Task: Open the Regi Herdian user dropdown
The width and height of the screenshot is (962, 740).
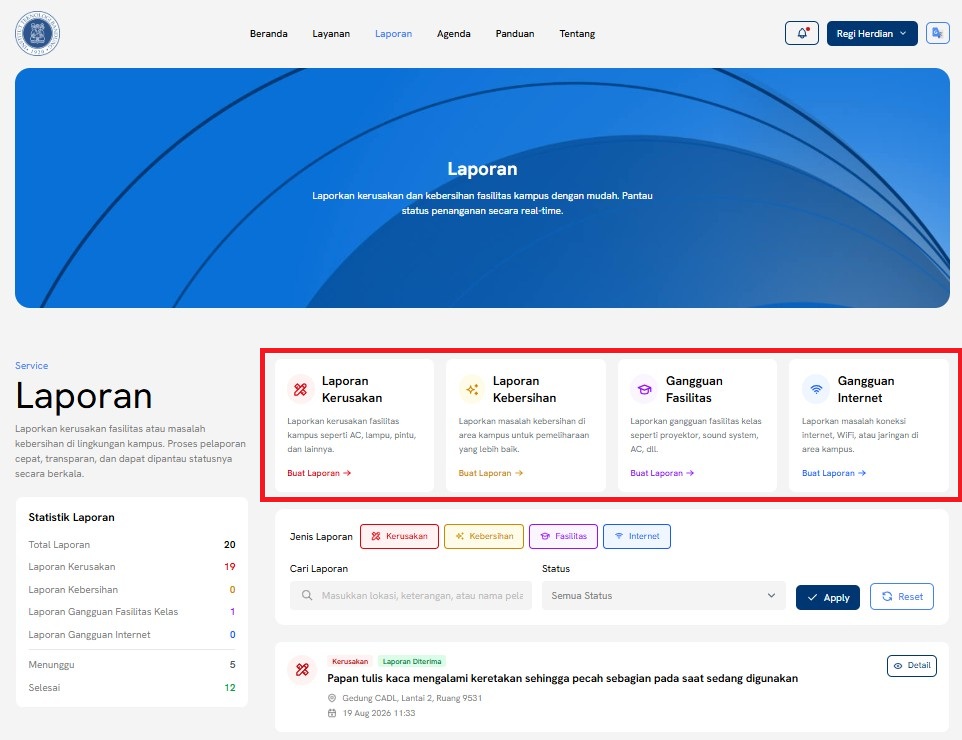Action: pyautogui.click(x=872, y=33)
